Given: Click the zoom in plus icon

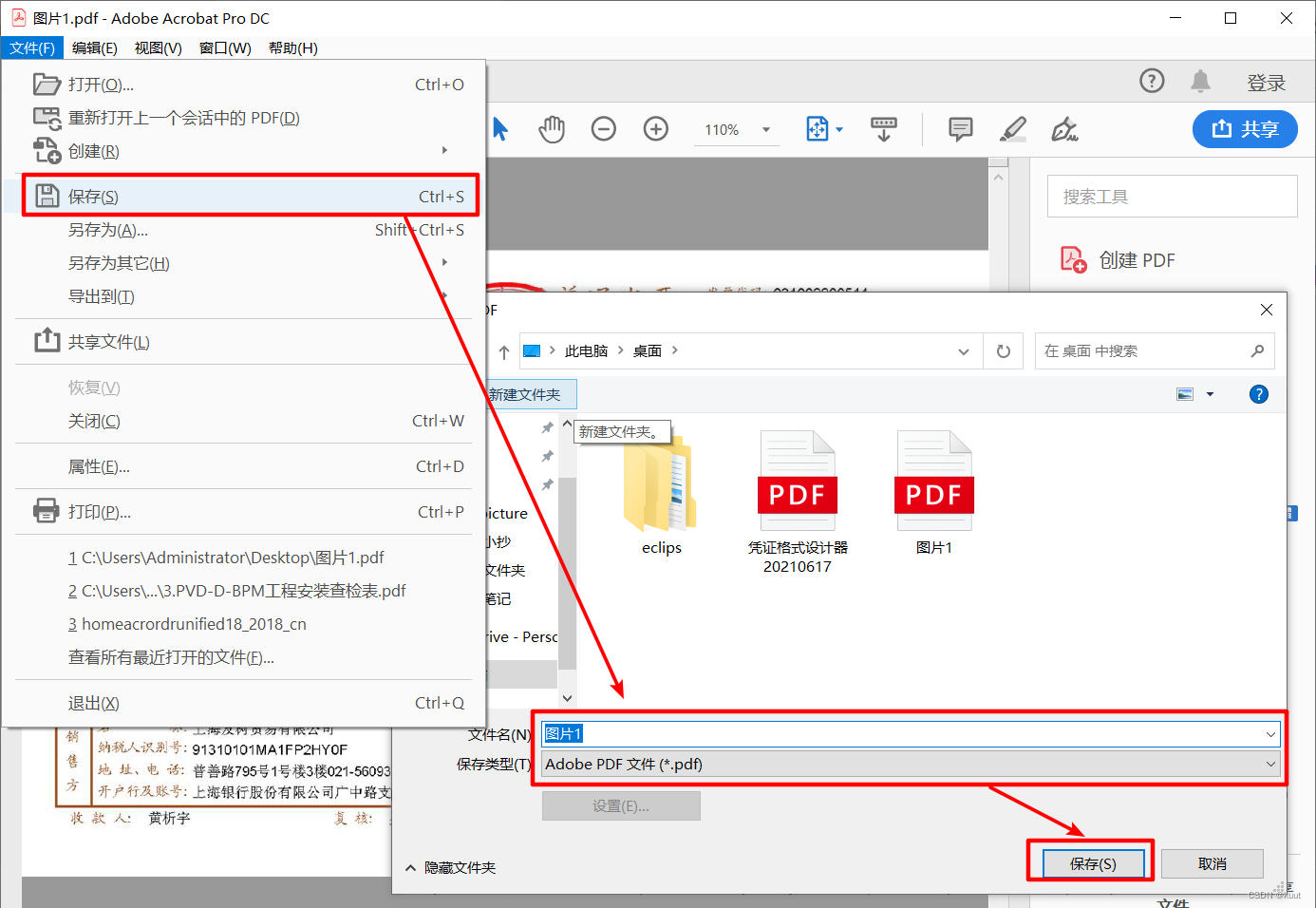Looking at the screenshot, I should (656, 129).
